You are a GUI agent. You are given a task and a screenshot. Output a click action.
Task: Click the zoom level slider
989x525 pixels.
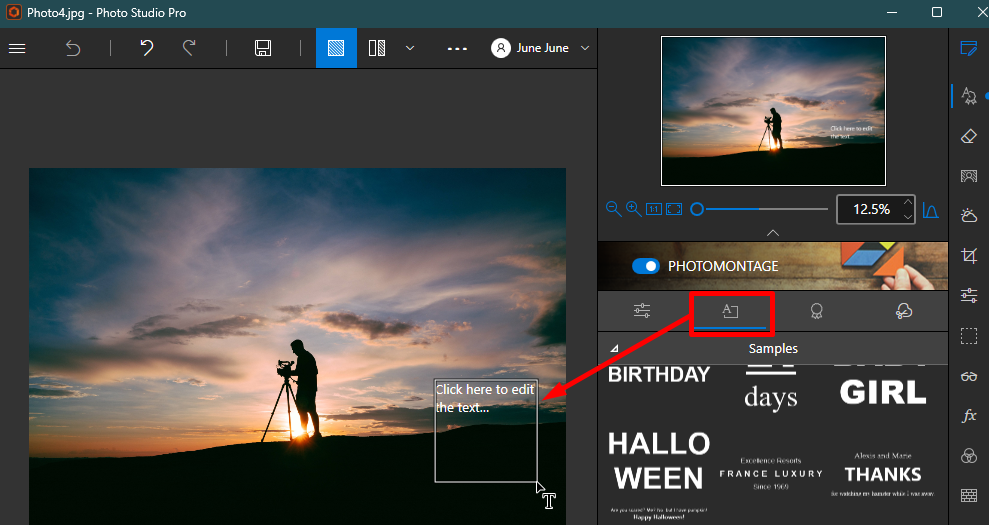click(x=760, y=209)
